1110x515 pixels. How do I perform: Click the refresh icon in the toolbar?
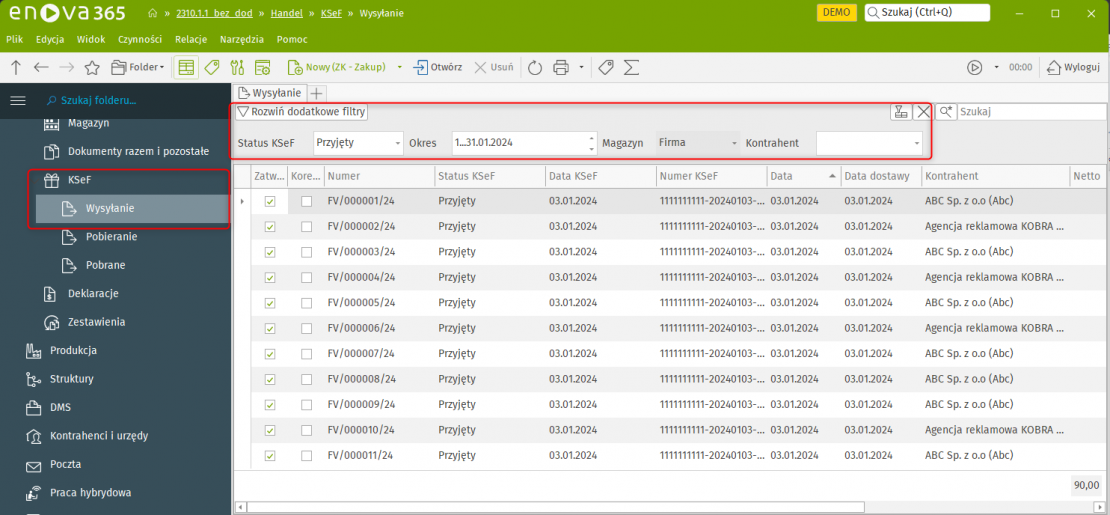click(x=534, y=67)
